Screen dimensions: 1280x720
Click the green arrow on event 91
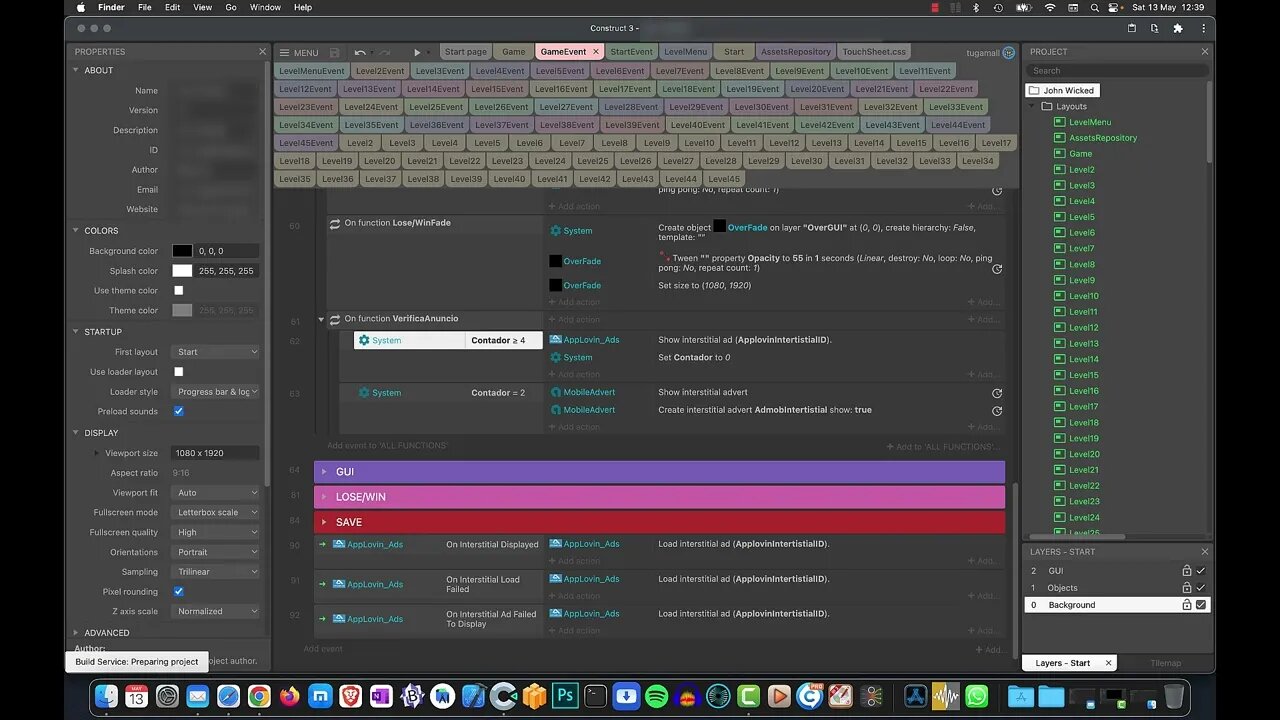click(322, 584)
